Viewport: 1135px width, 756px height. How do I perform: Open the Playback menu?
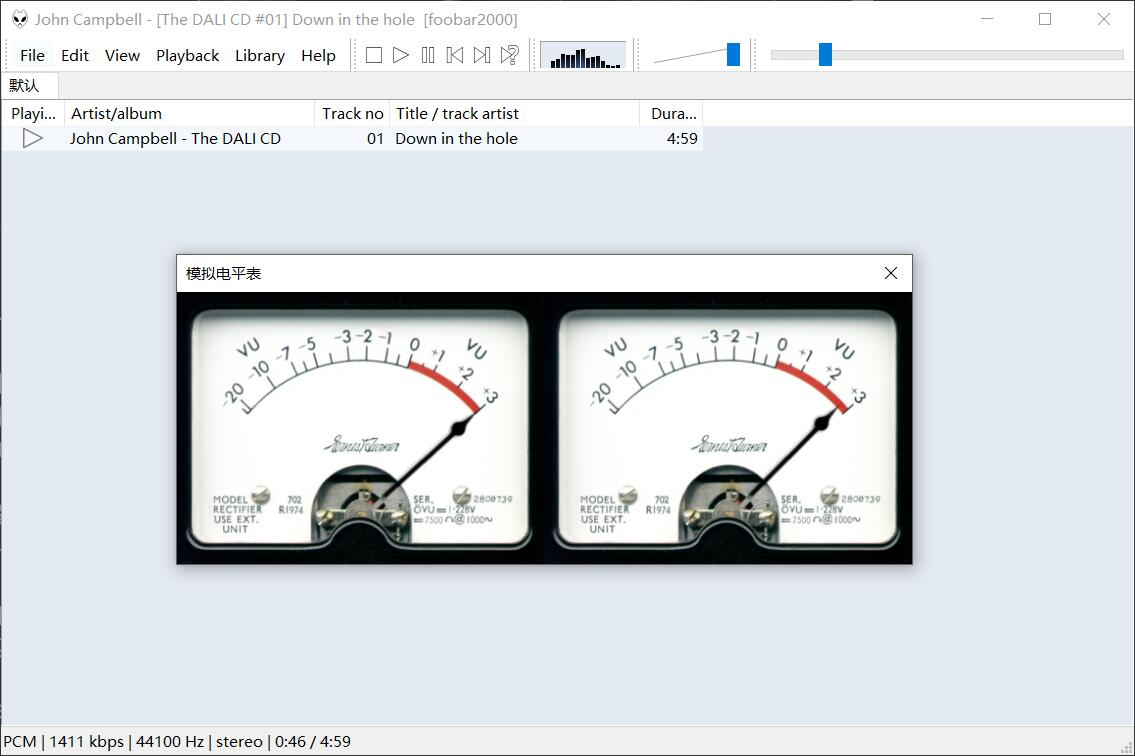pos(187,56)
